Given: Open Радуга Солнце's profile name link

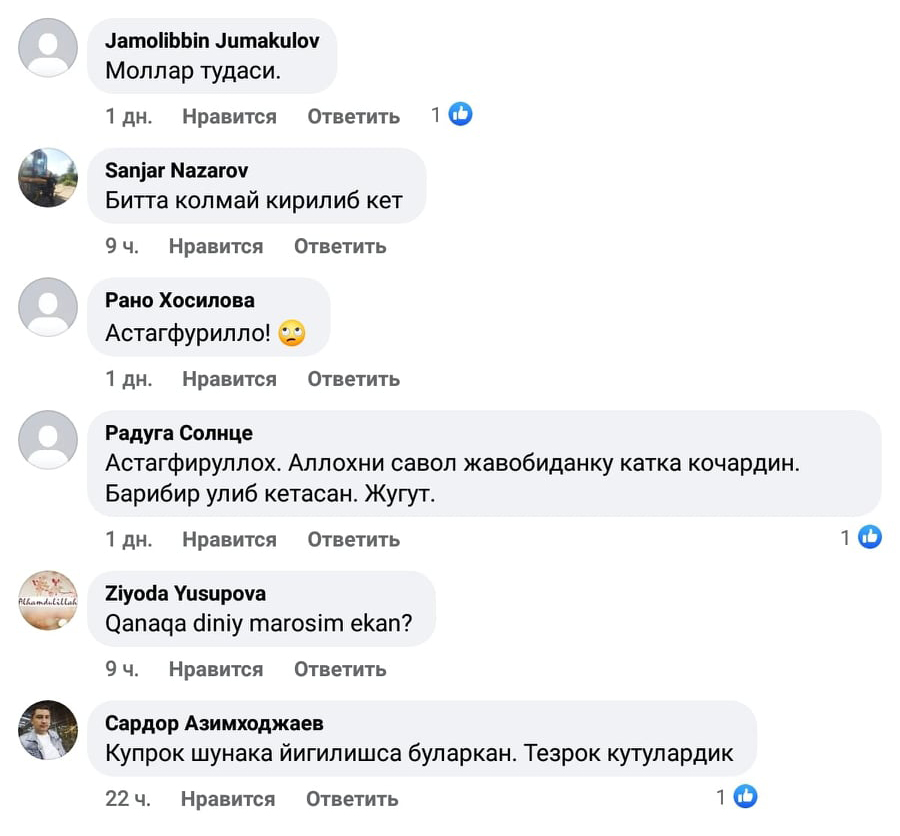Looking at the screenshot, I should [x=179, y=433].
